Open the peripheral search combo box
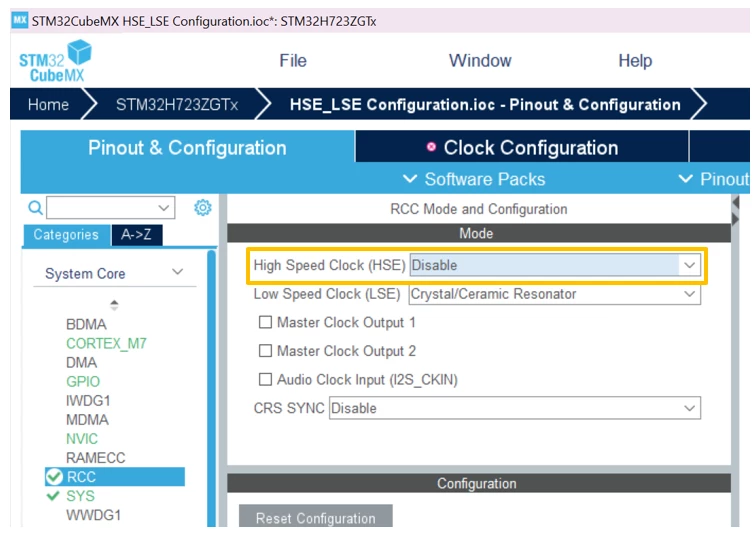The height and width of the screenshot is (543, 756). [110, 208]
